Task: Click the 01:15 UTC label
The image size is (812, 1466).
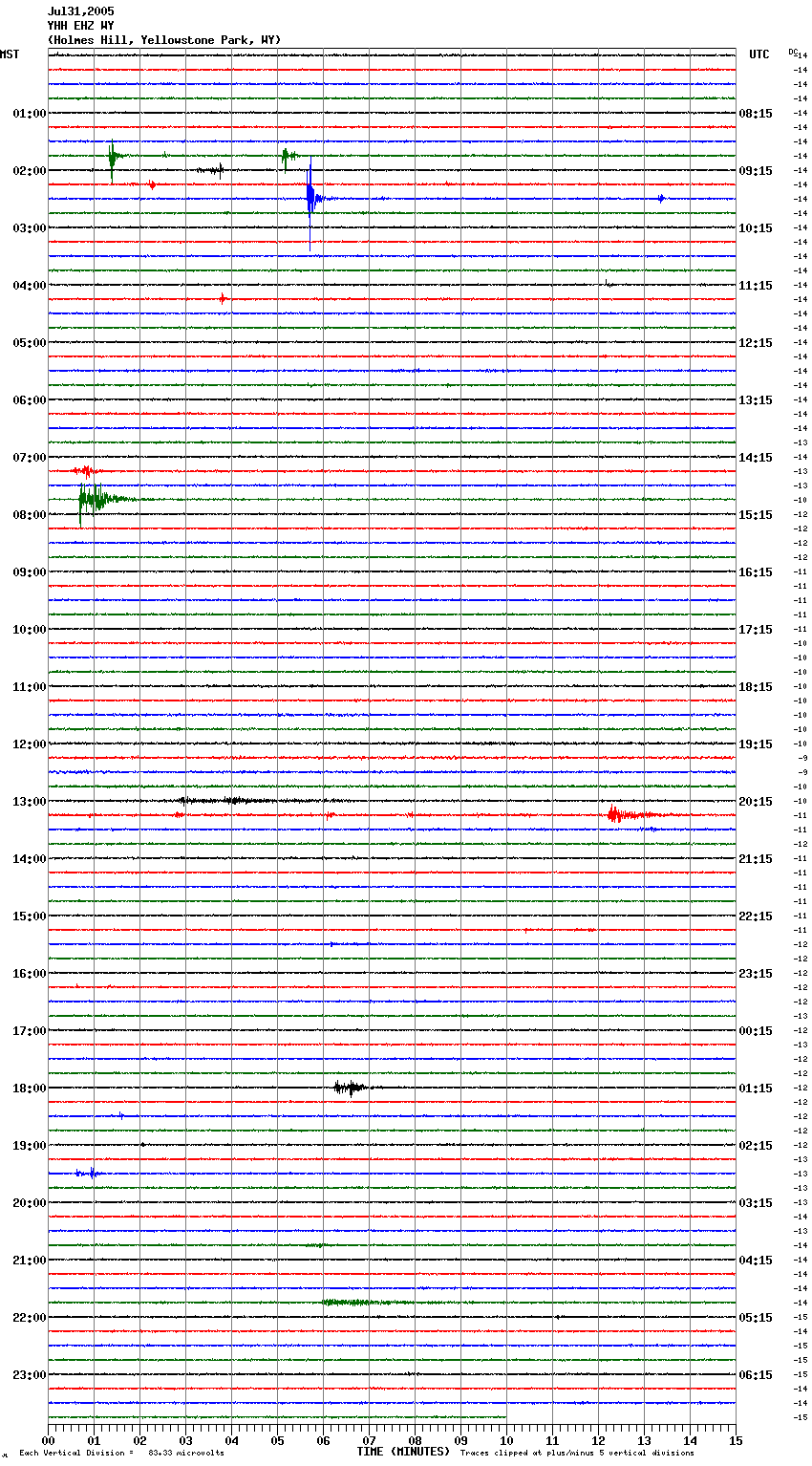Action: click(756, 1089)
